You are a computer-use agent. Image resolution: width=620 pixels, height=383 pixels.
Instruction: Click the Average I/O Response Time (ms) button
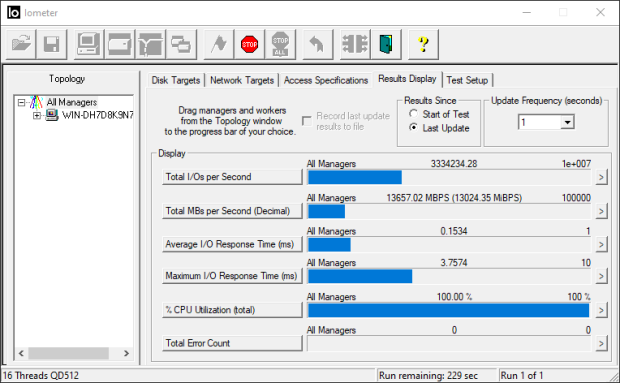click(x=232, y=244)
